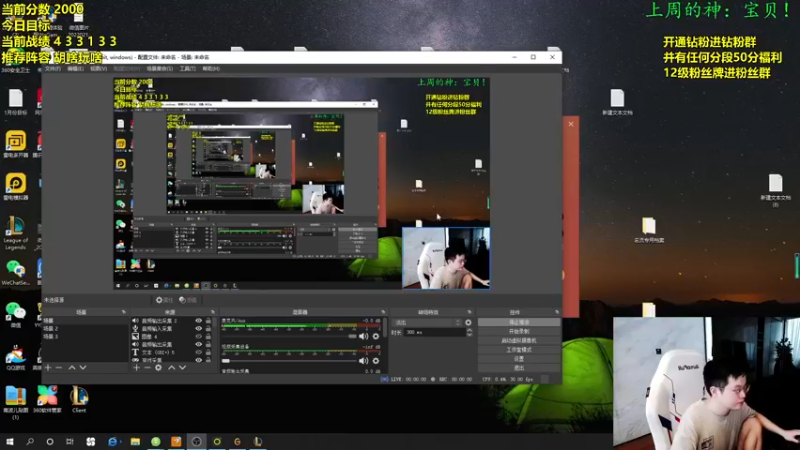800x450 pixels.
Task: Open transition properties gear icon
Action: tap(468, 322)
